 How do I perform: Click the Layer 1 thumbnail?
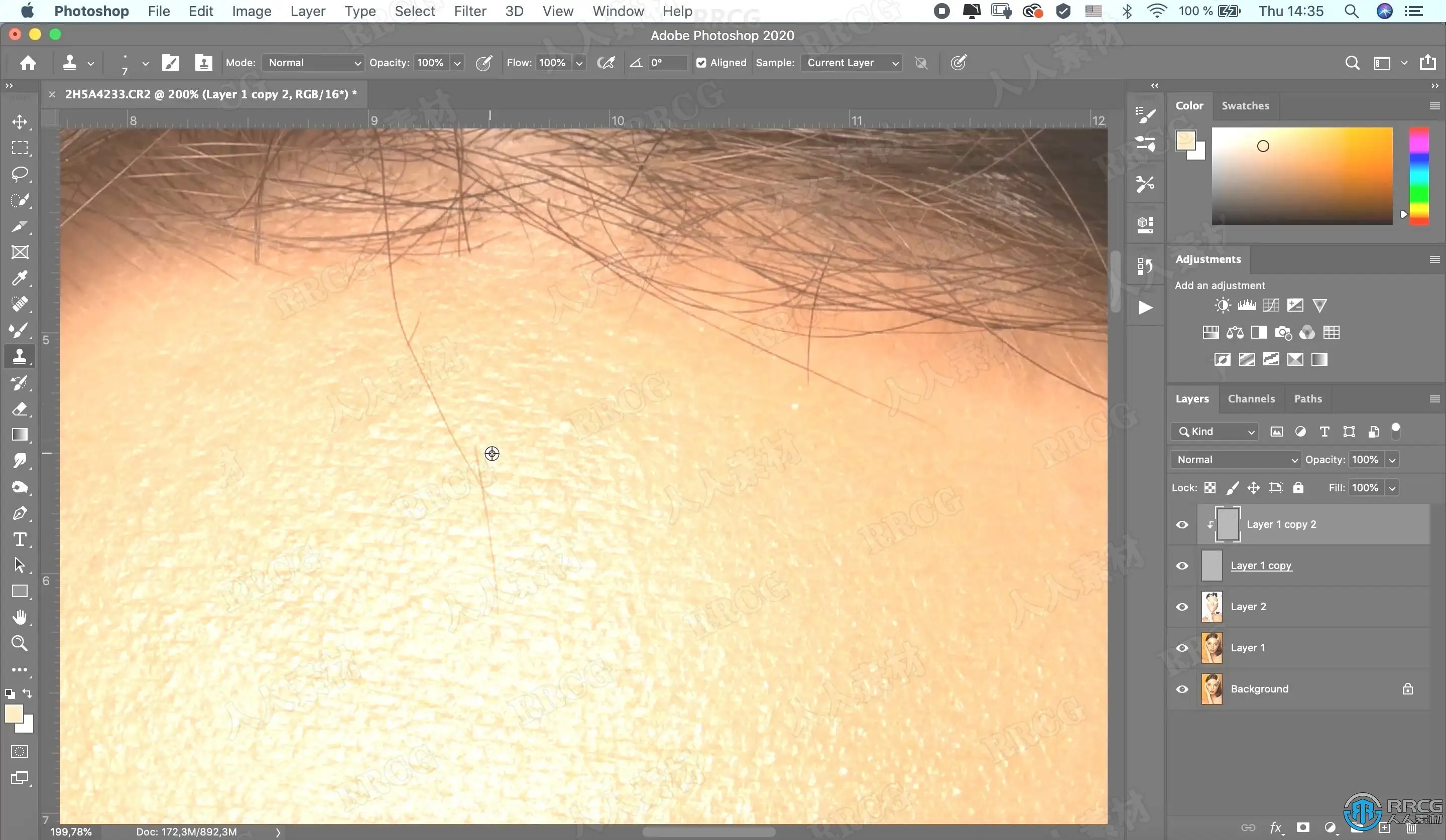point(1212,648)
